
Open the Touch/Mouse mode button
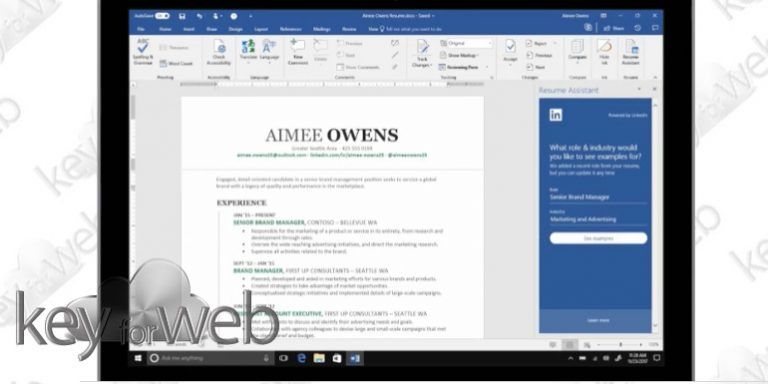point(216,16)
